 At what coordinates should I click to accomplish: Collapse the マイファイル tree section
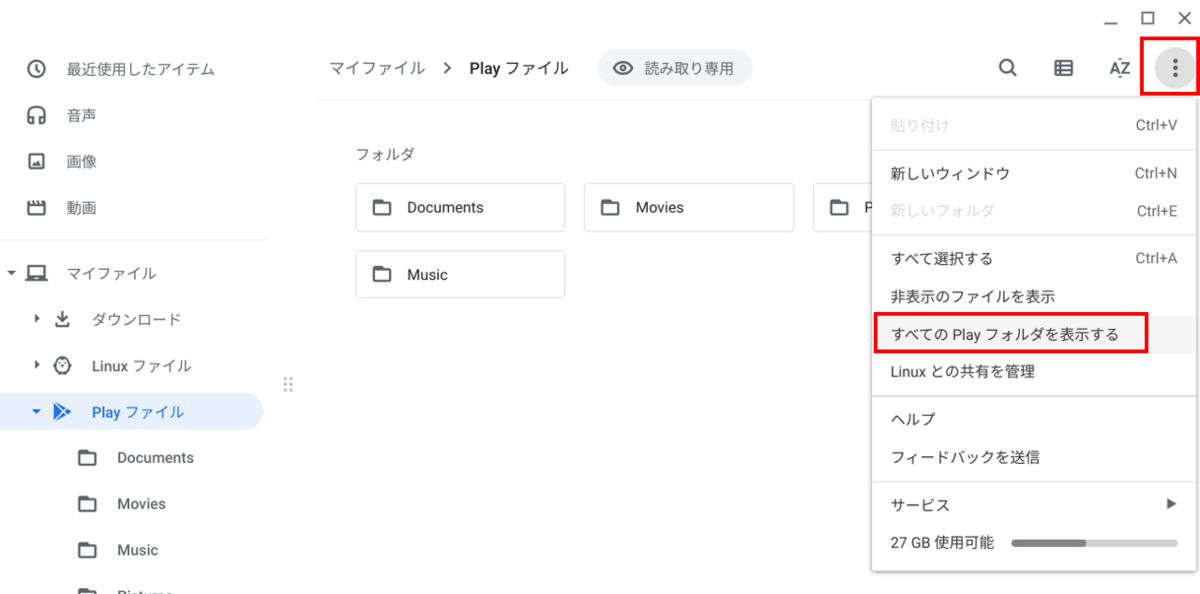pos(11,273)
